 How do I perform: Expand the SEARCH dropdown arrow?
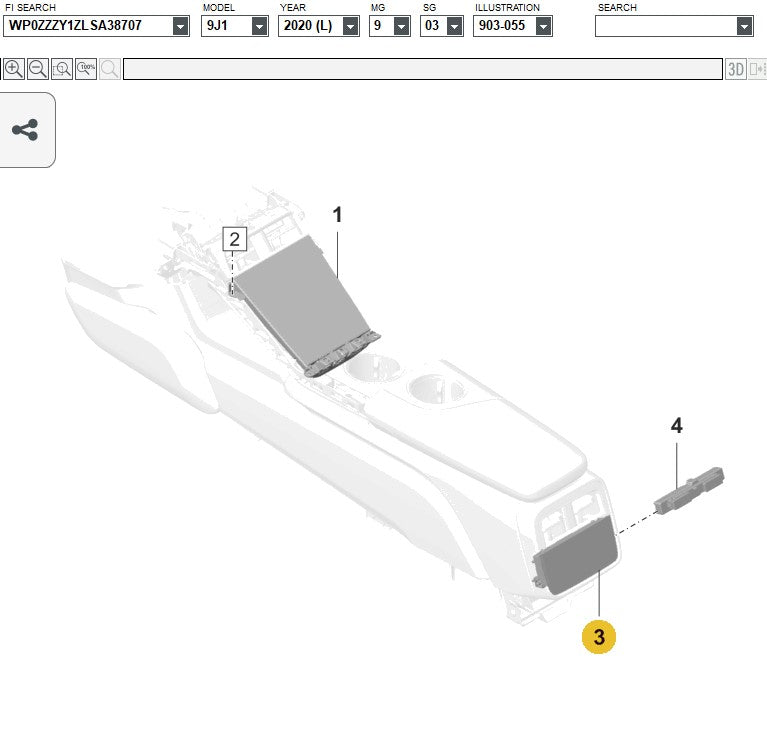[x=744, y=26]
